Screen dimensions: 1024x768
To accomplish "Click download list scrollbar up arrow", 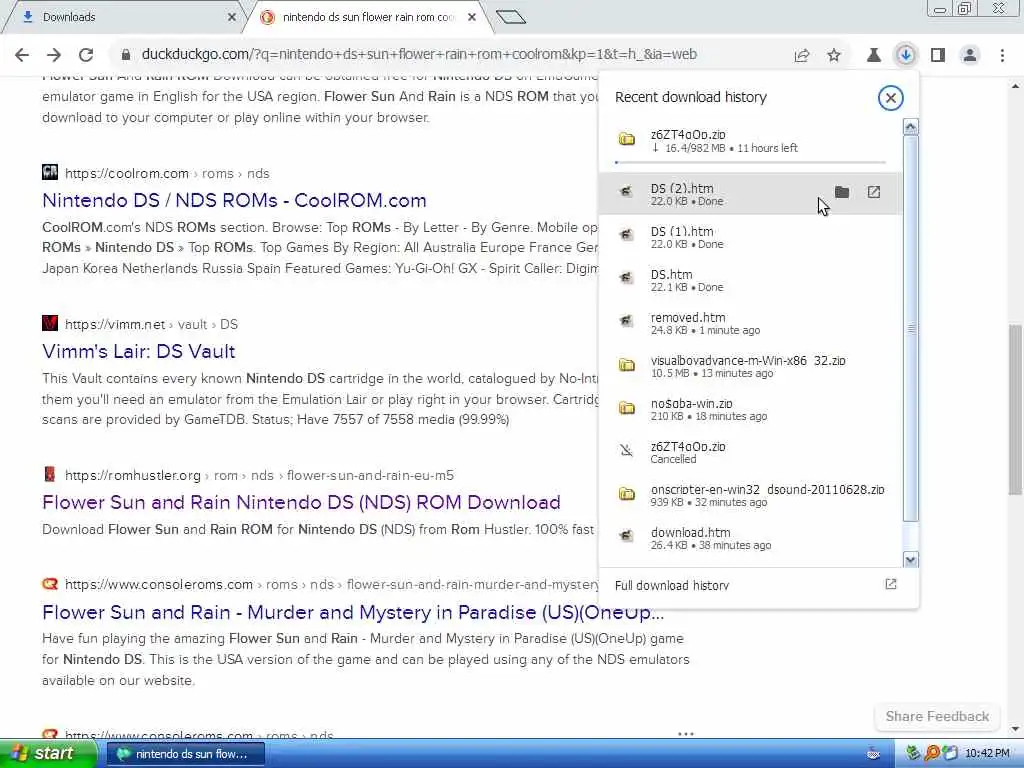I will (910, 127).
